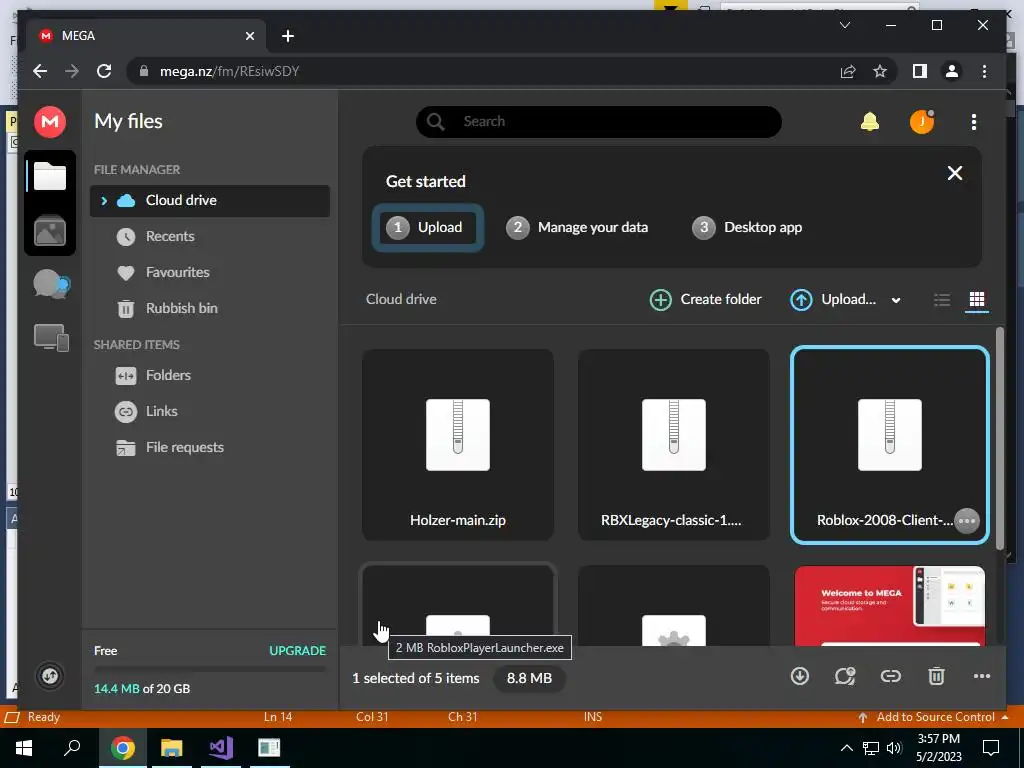Screen dimensions: 1024x768
Task: Open the Welcome to MEGA file
Action: point(889,605)
